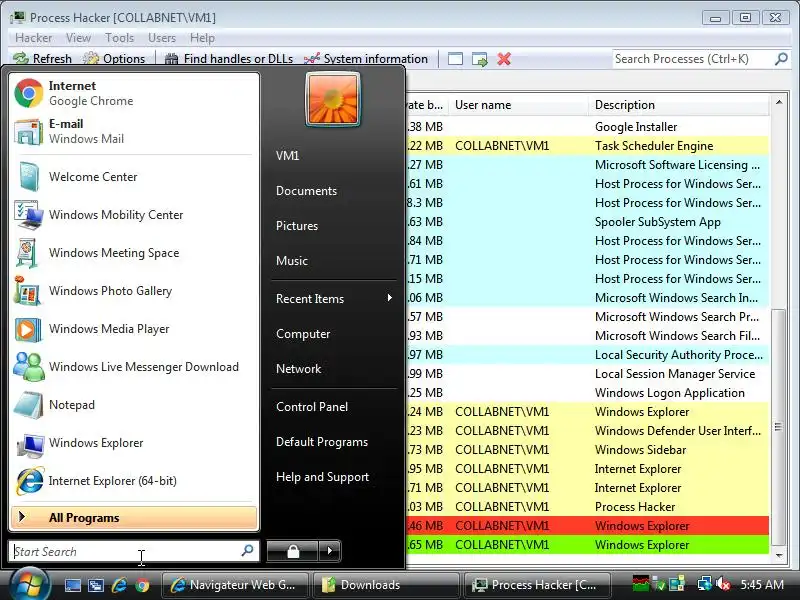Select the Windows Sidebar row
The height and width of the screenshot is (600, 800).
588,450
